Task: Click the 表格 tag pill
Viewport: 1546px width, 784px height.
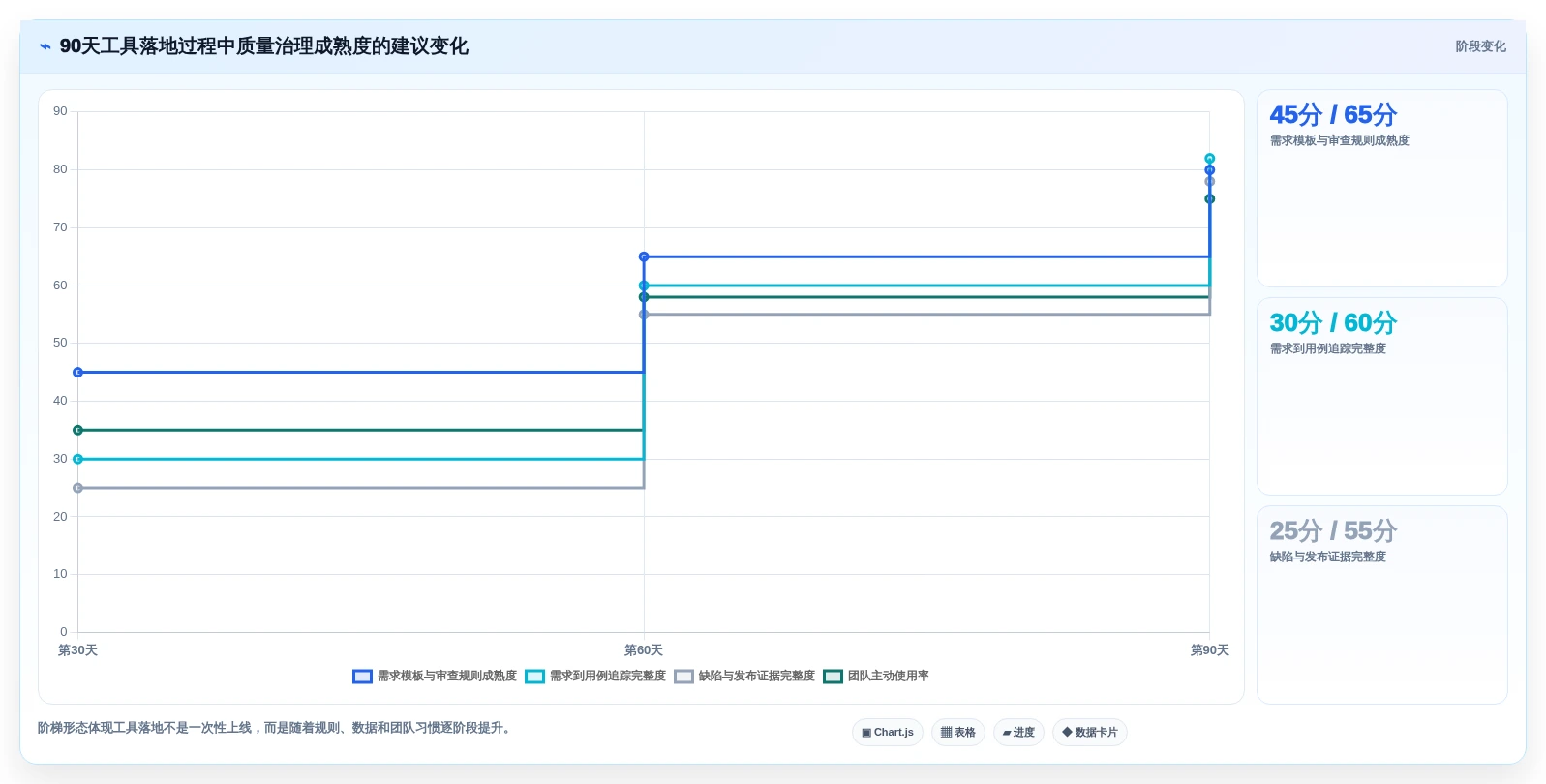Action: click(958, 732)
